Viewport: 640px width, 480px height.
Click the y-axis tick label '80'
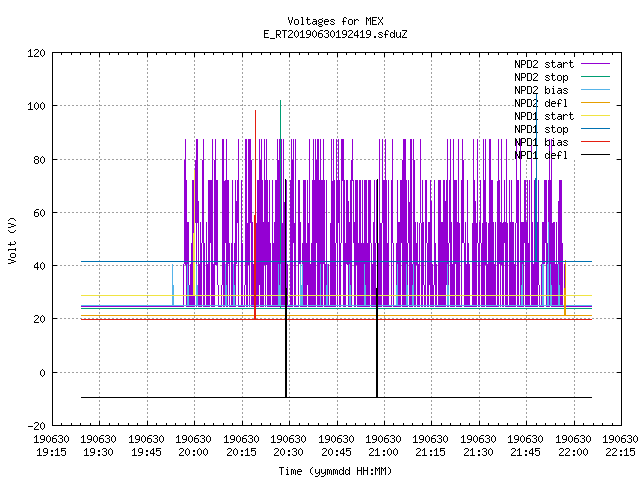click(39, 160)
